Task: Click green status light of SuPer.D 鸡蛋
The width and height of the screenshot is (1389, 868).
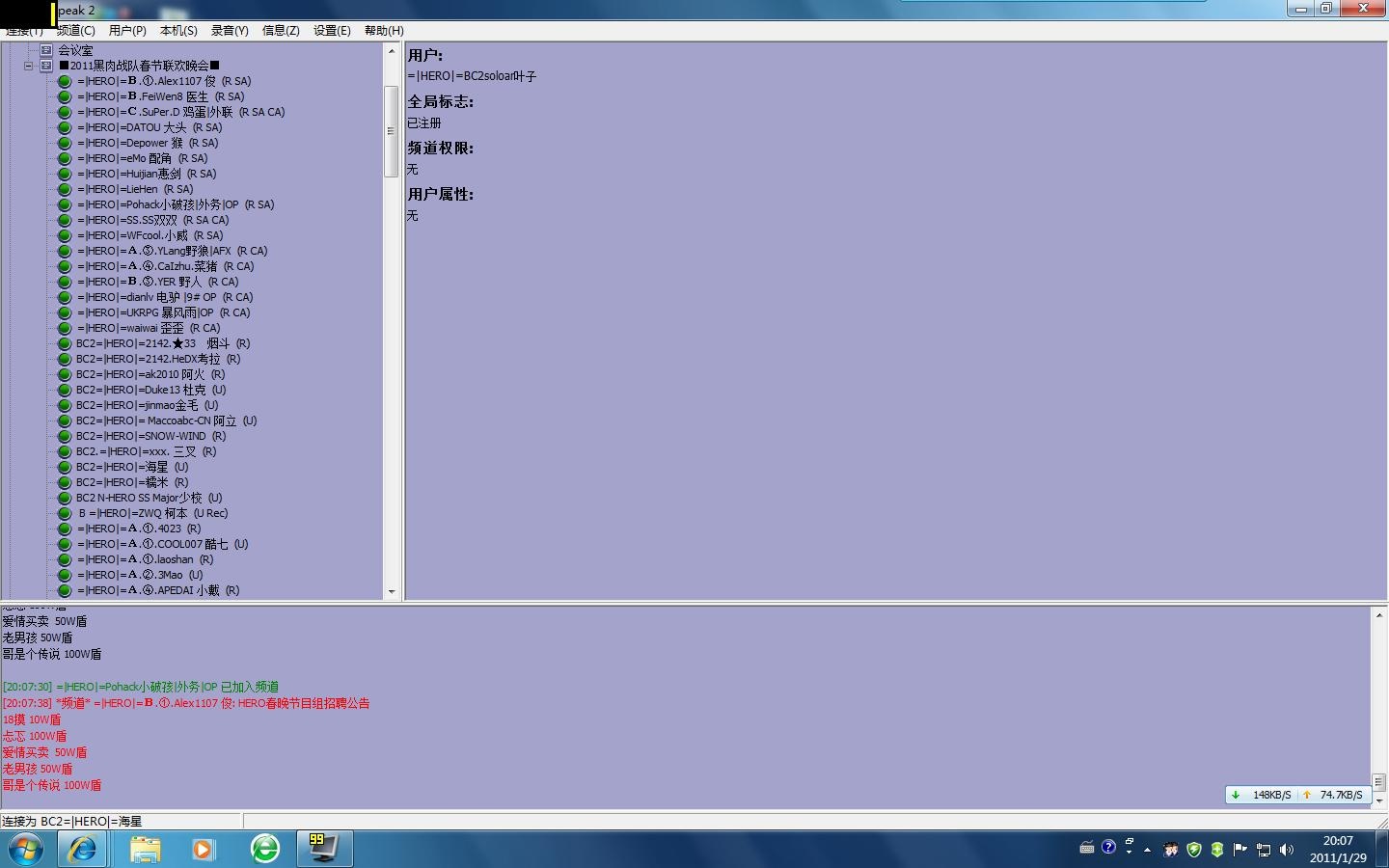Action: coord(65,112)
